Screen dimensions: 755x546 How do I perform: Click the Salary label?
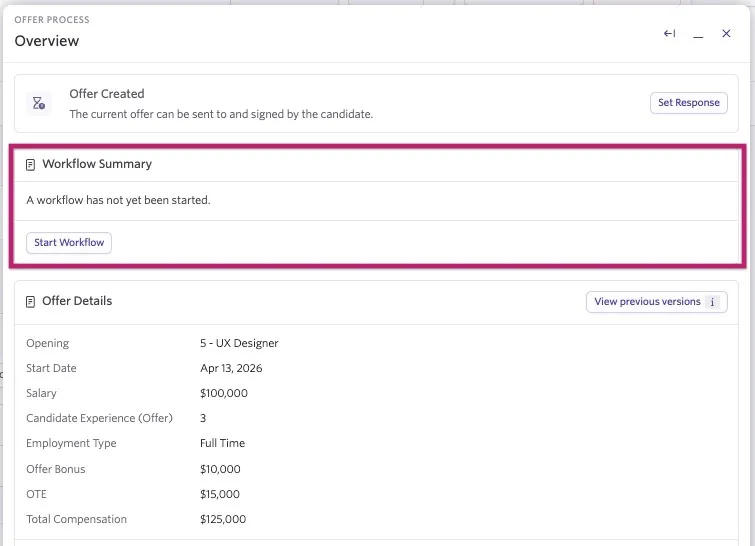(41, 393)
